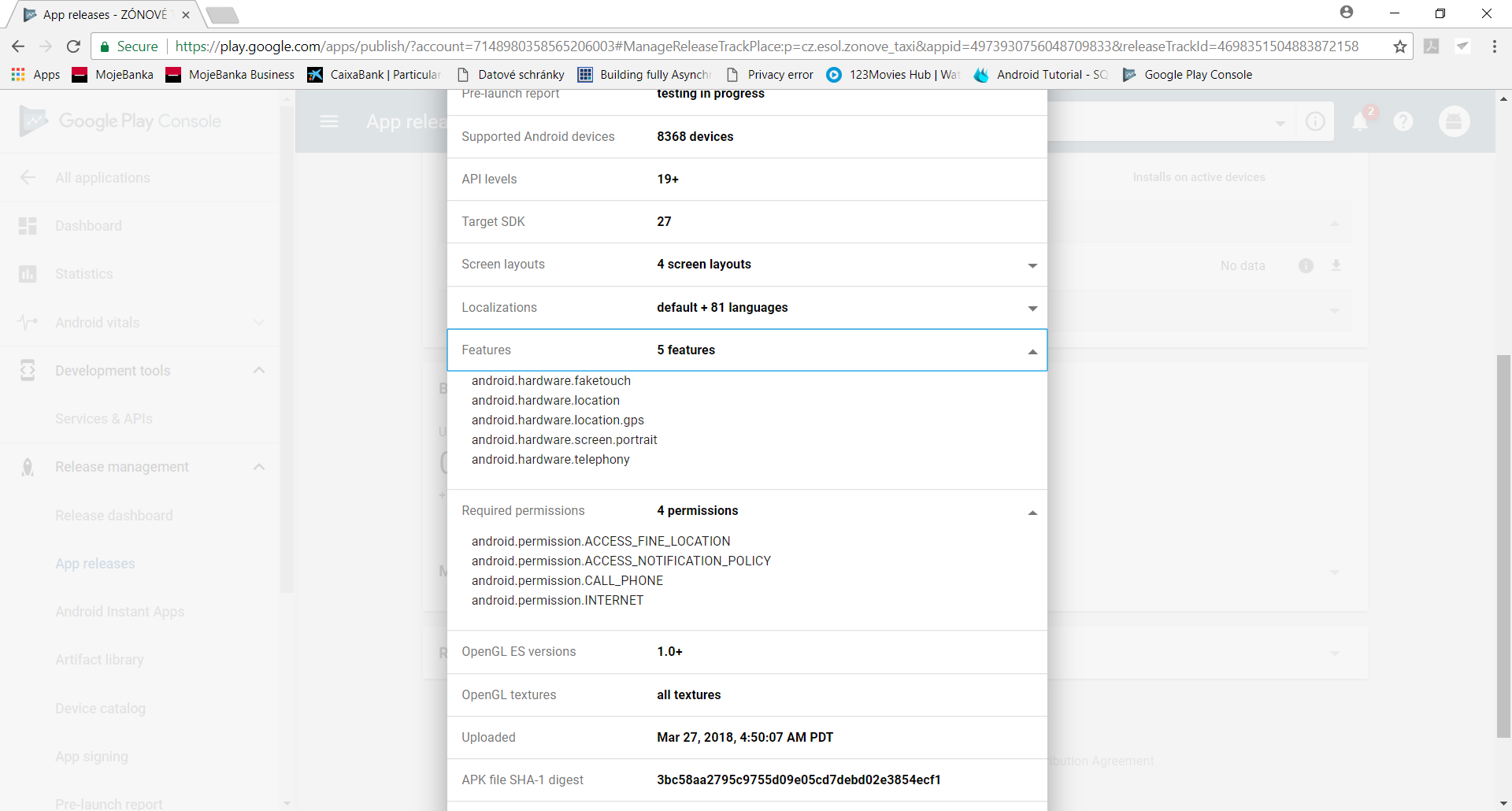1512x811 pixels.
Task: Click the Dashboard sidebar icon
Action: pos(28,226)
